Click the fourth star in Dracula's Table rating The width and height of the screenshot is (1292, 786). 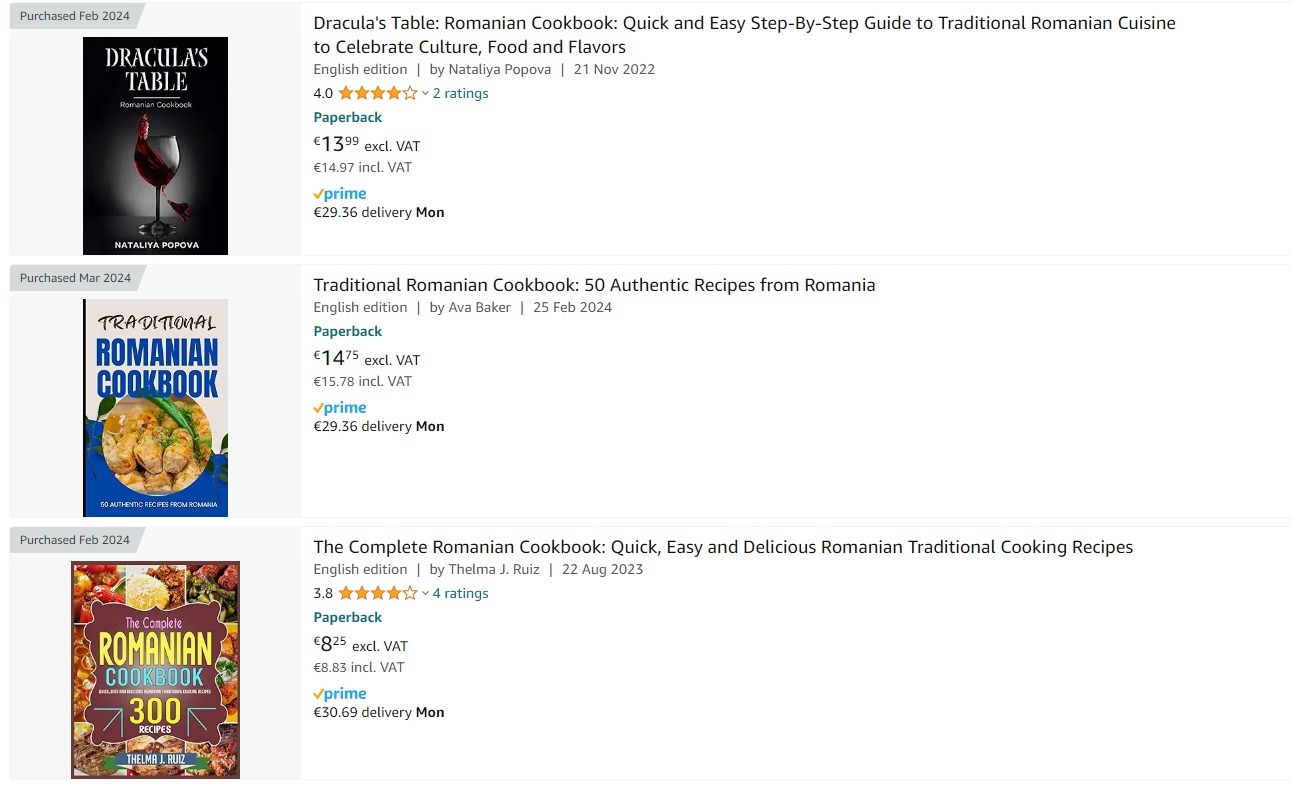[x=394, y=92]
